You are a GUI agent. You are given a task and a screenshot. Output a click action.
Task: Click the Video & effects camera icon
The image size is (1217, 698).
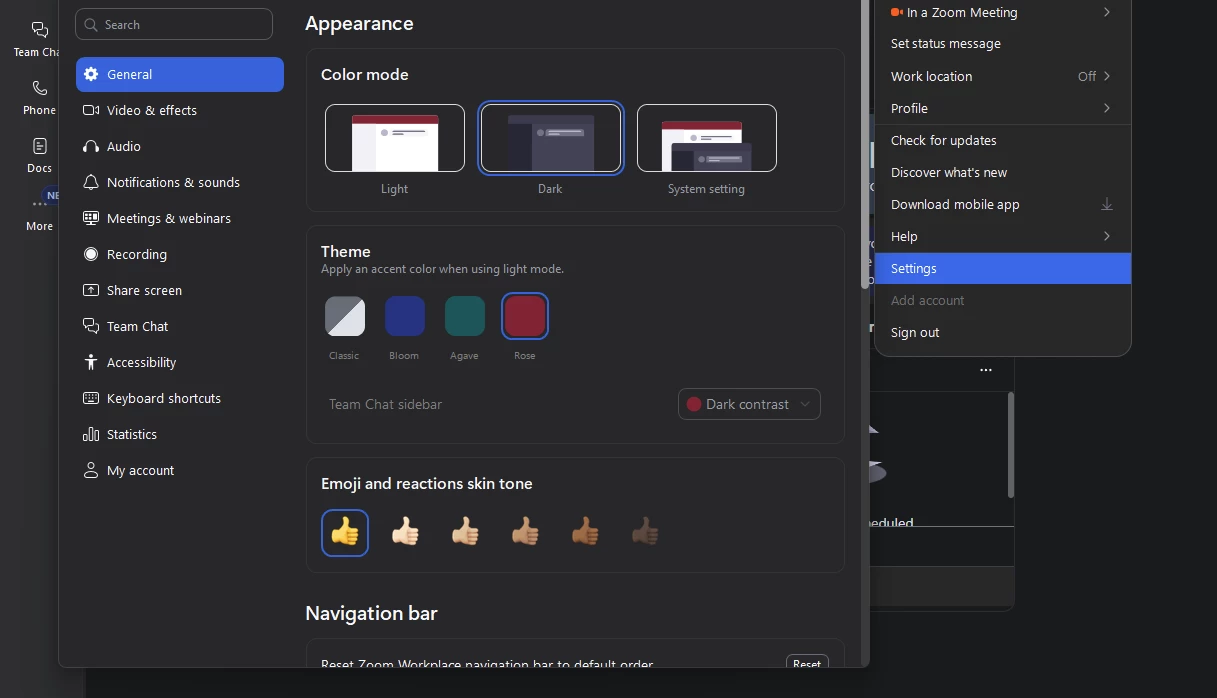click(x=91, y=110)
